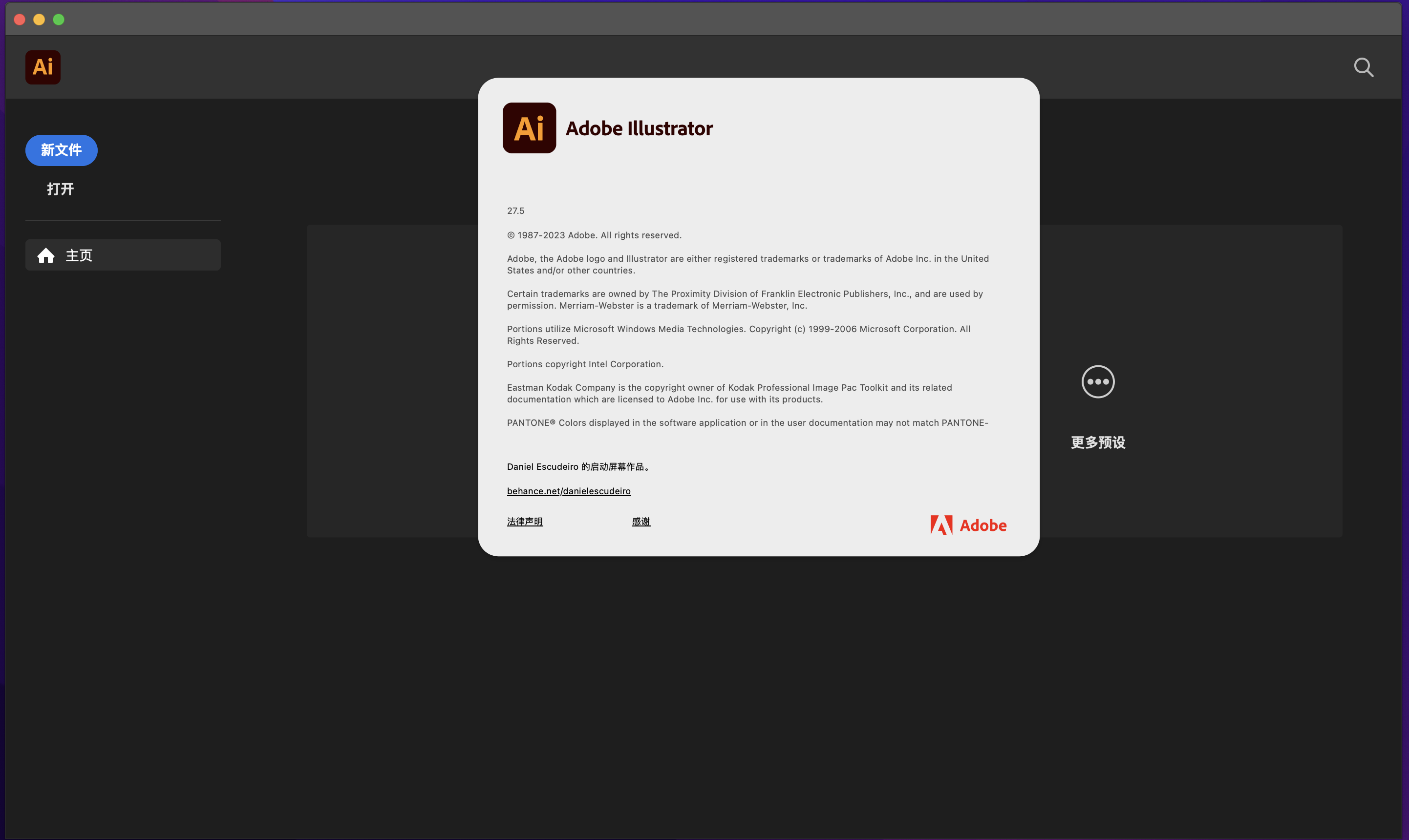Image resolution: width=1409 pixels, height=840 pixels.
Task: Click the large Ai icon in About dialog
Action: (x=529, y=128)
